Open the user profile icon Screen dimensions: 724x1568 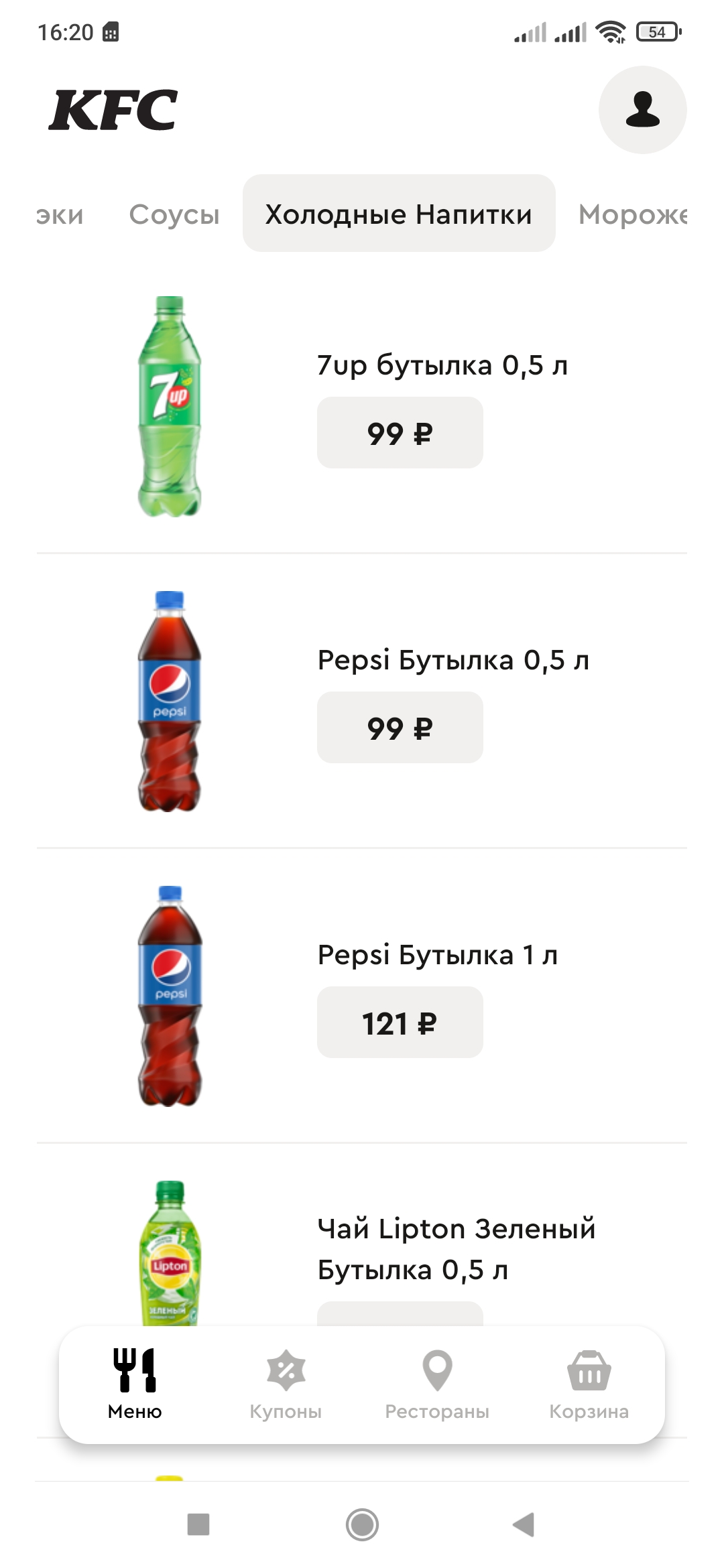(x=642, y=110)
